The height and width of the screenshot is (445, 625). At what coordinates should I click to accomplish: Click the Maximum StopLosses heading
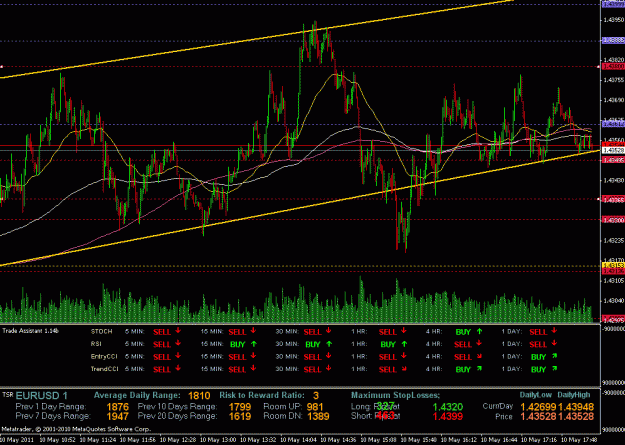[x=395, y=396]
